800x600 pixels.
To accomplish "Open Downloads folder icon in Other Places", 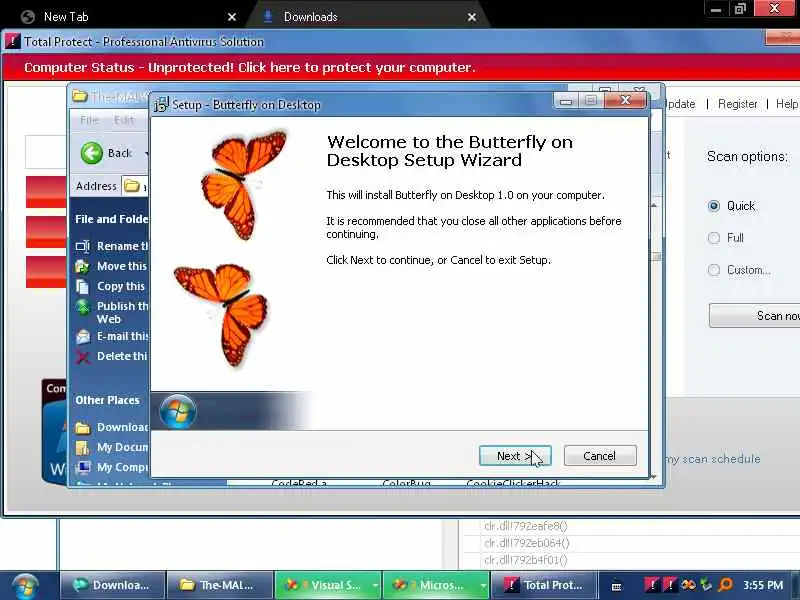I will click(x=83, y=428).
